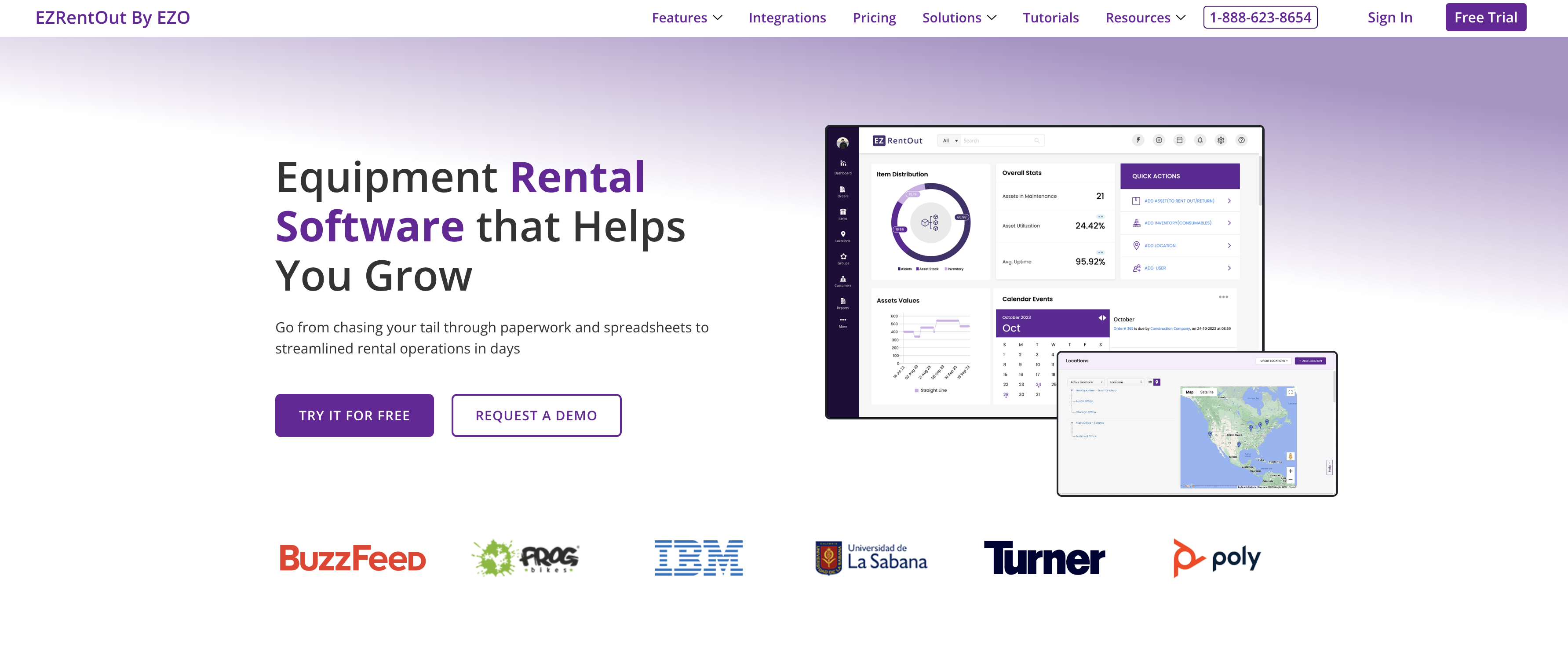Click the BuzzFeed logo
This screenshot has height=663, width=1568.
tap(353, 557)
